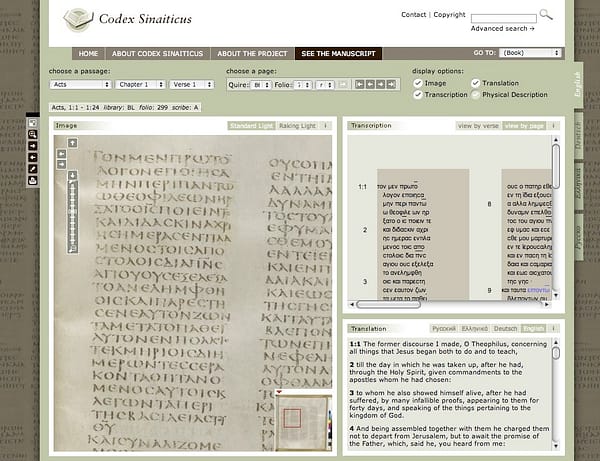
Task: Switch the translation to the Ελληνικά tab
Action: [x=474, y=329]
